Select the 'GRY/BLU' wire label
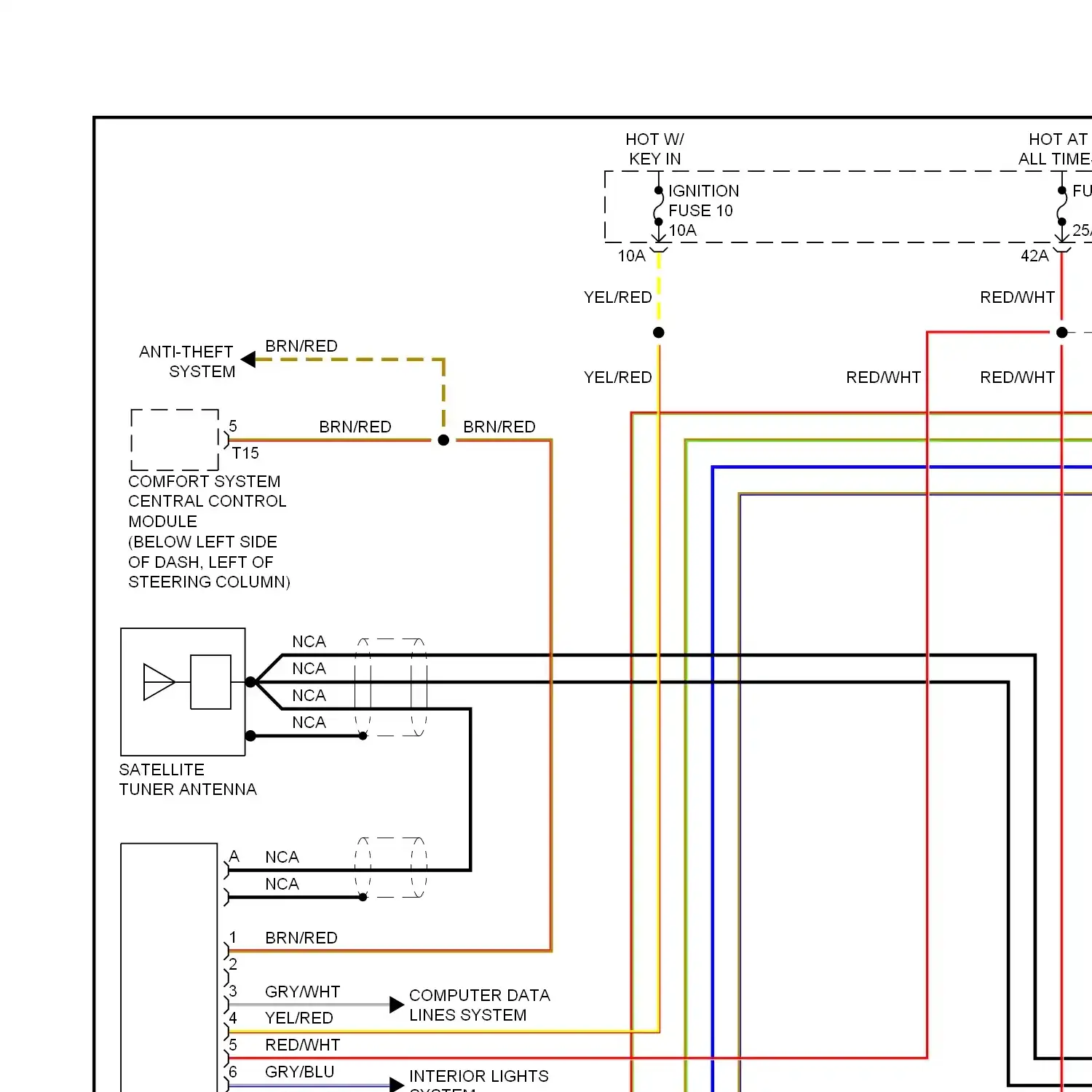This screenshot has height=1092, width=1092. point(300,1072)
